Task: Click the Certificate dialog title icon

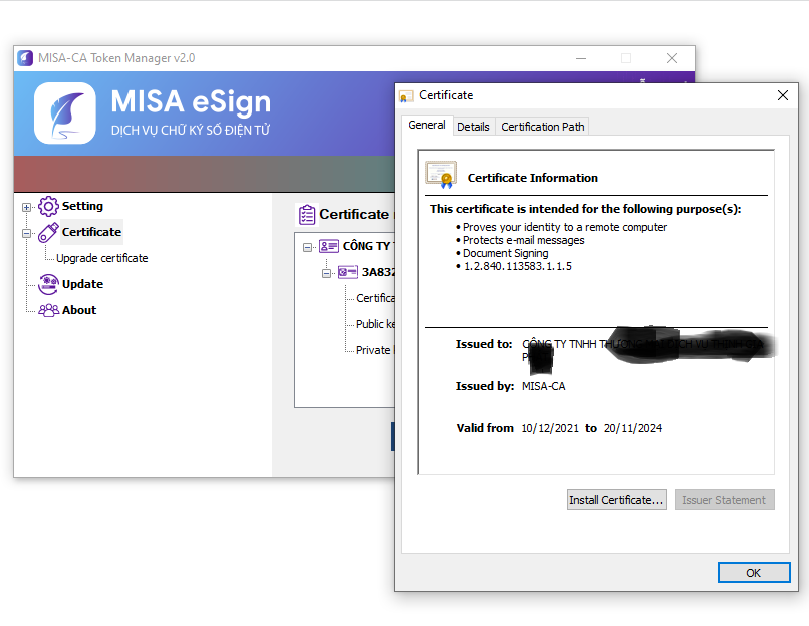Action: coord(406,95)
